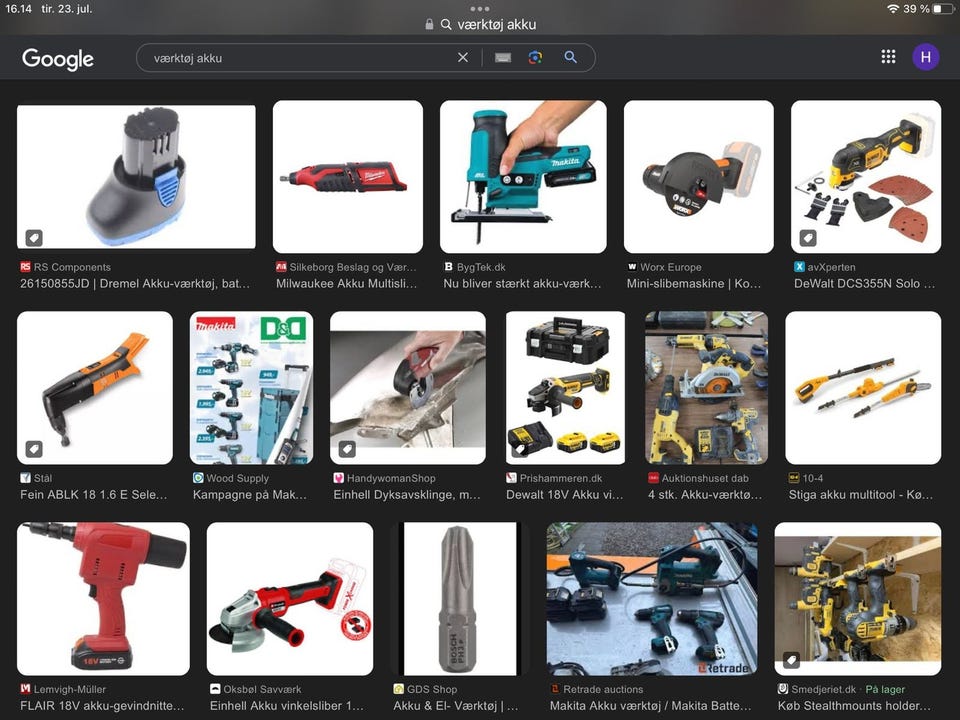Open the DeWalt multitool image
This screenshot has width=960, height=720.
click(866, 177)
